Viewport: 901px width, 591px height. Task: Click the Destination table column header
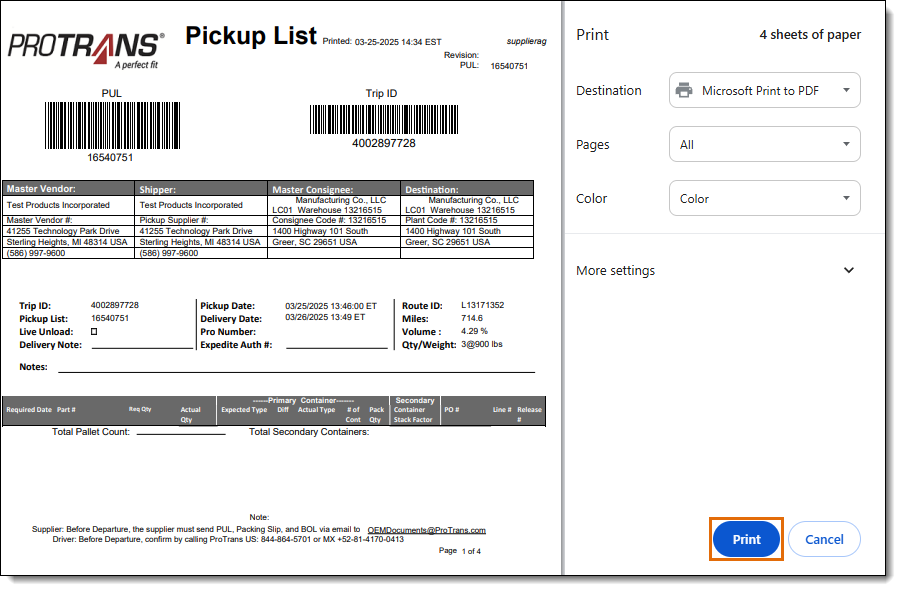click(x=467, y=189)
